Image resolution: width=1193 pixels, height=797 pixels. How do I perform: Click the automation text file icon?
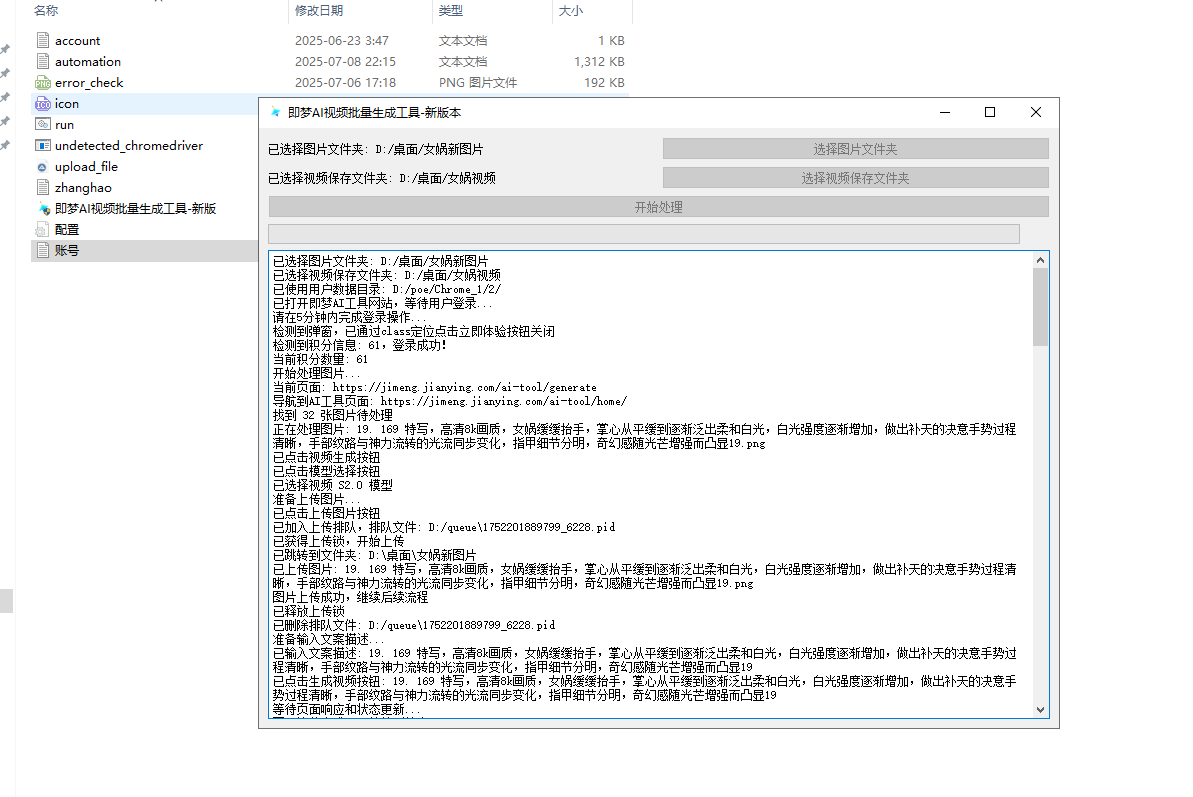[x=43, y=62]
